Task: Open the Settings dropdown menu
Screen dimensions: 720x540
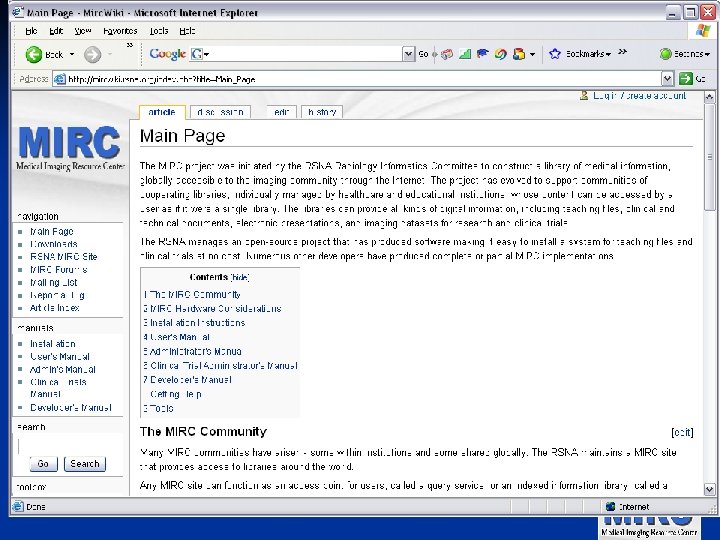Action: 692,54
